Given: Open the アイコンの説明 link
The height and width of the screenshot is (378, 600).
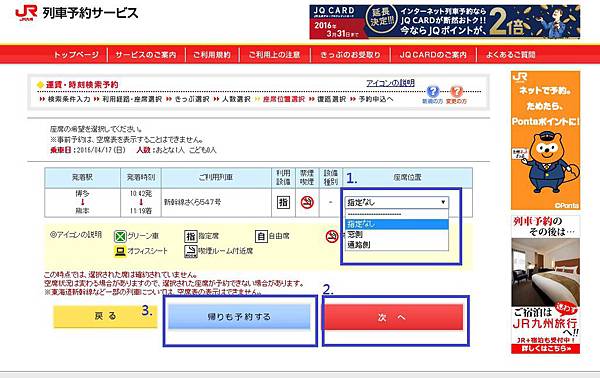Looking at the screenshot, I should pos(390,83).
